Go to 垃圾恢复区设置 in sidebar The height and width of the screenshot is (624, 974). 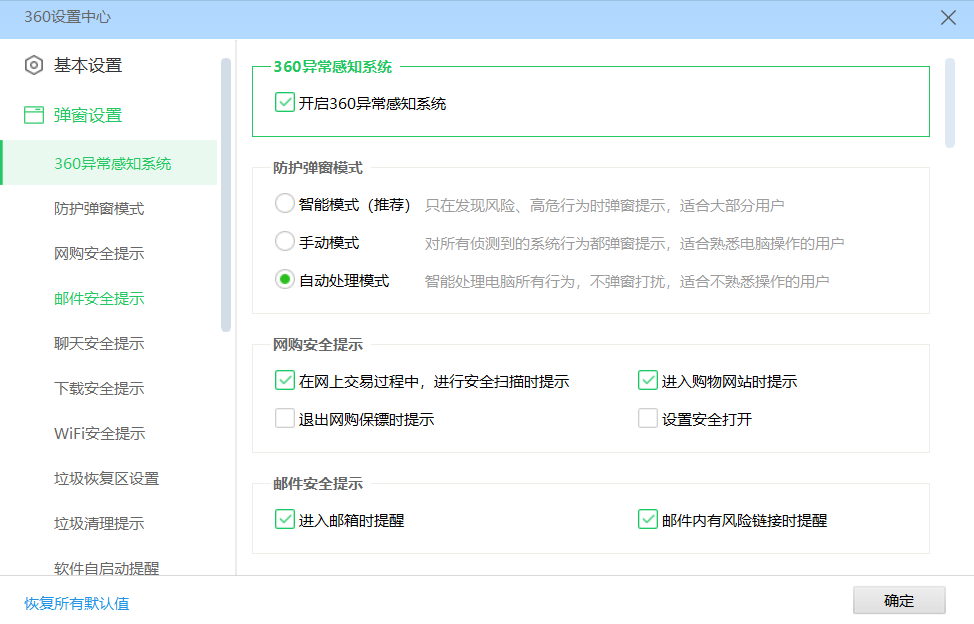point(106,479)
